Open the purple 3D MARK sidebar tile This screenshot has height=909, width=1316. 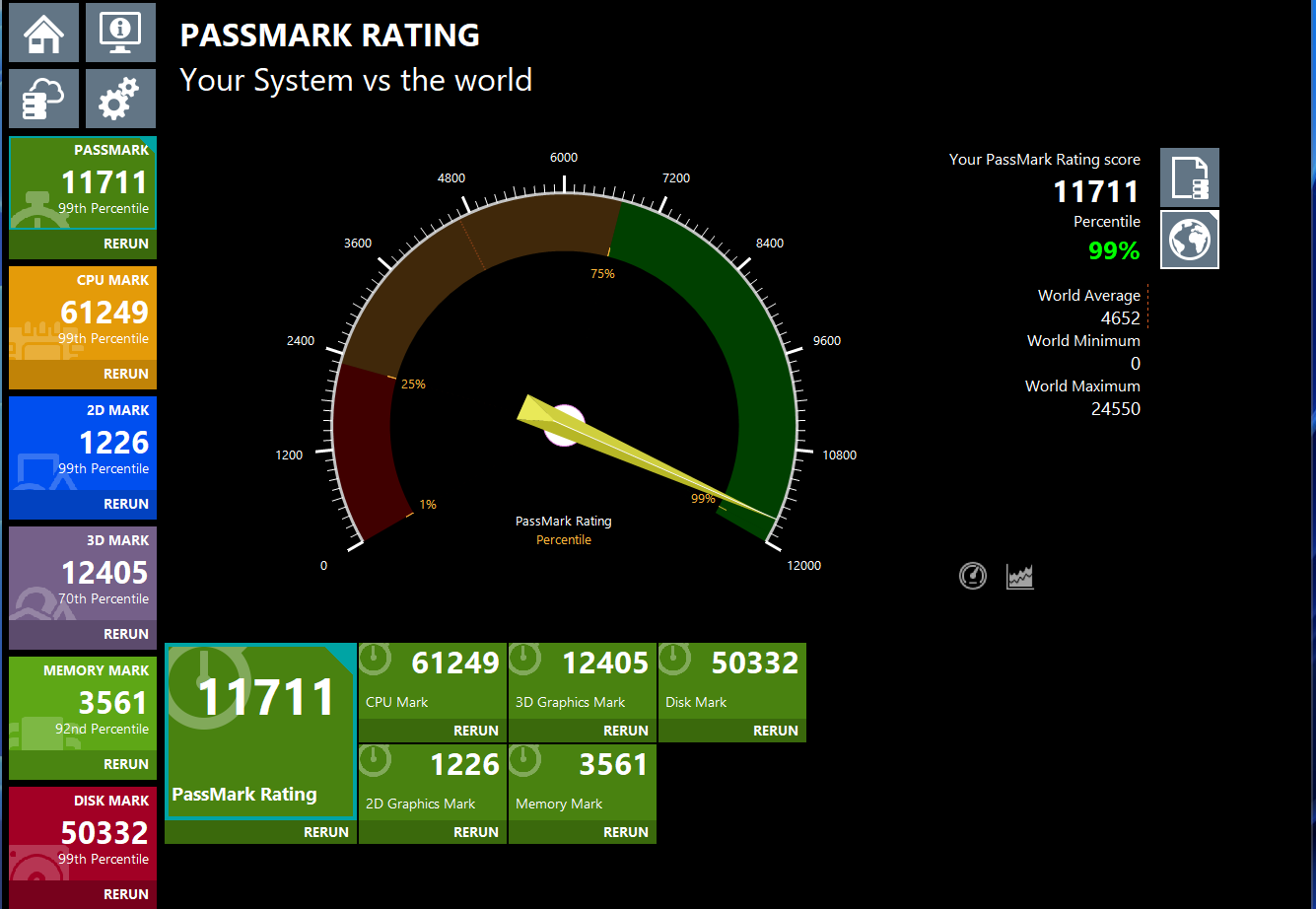(x=83, y=574)
